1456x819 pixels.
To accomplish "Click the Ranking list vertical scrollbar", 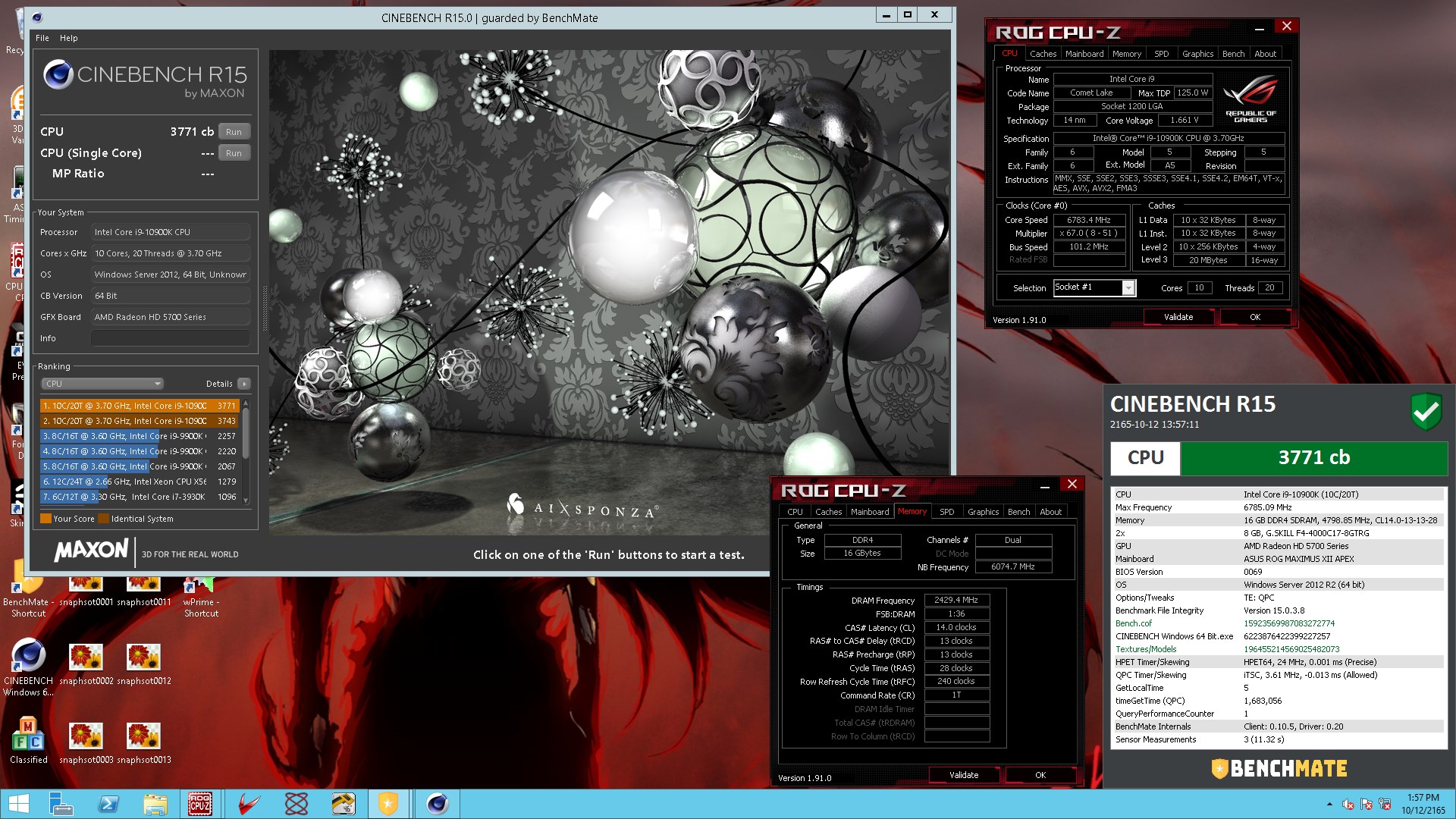I will (246, 452).
